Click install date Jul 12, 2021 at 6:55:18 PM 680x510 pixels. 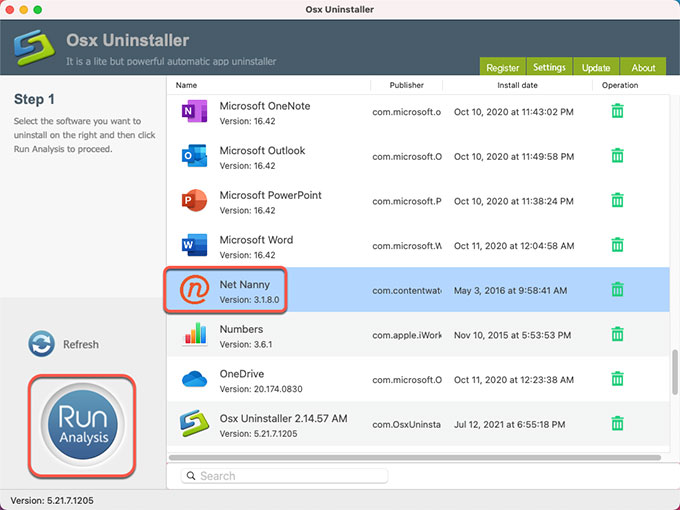[x=510, y=425]
